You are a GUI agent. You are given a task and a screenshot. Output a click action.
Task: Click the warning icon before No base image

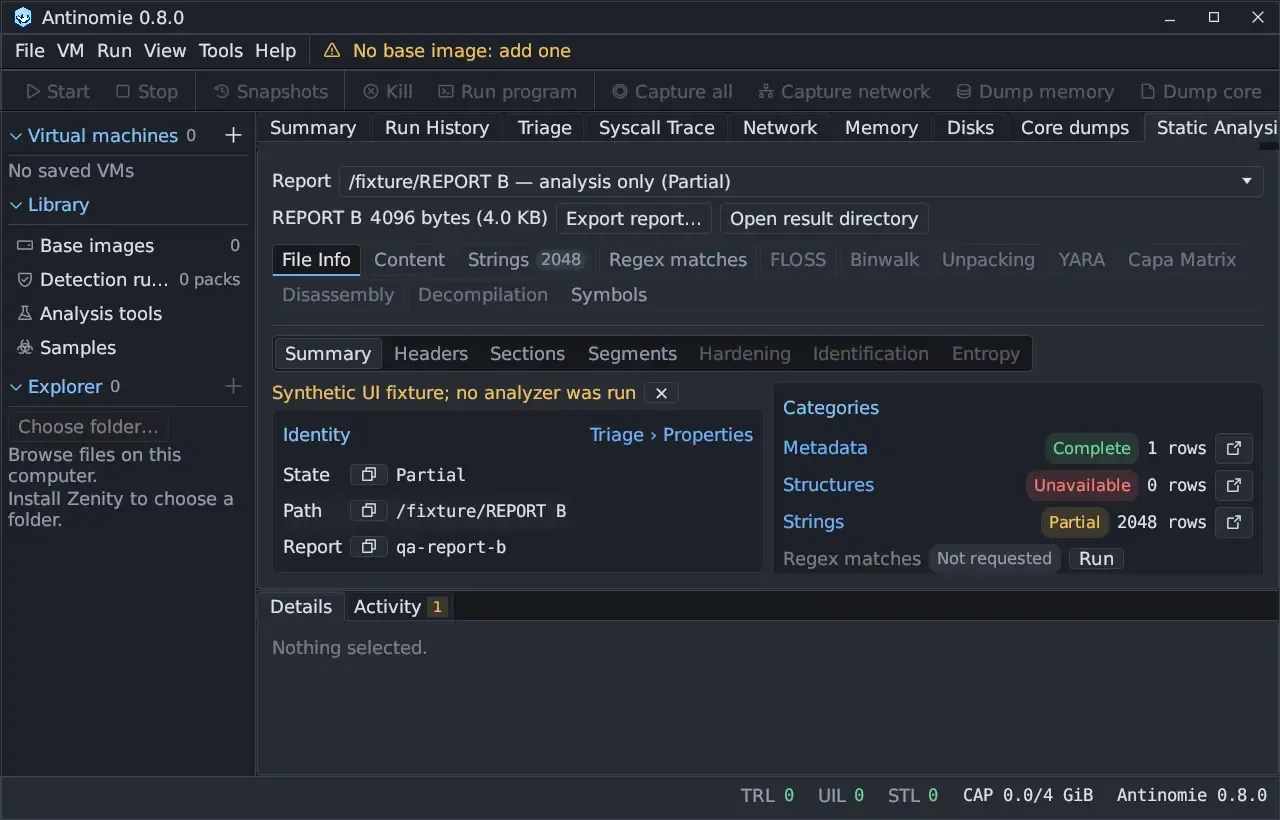(x=332, y=51)
